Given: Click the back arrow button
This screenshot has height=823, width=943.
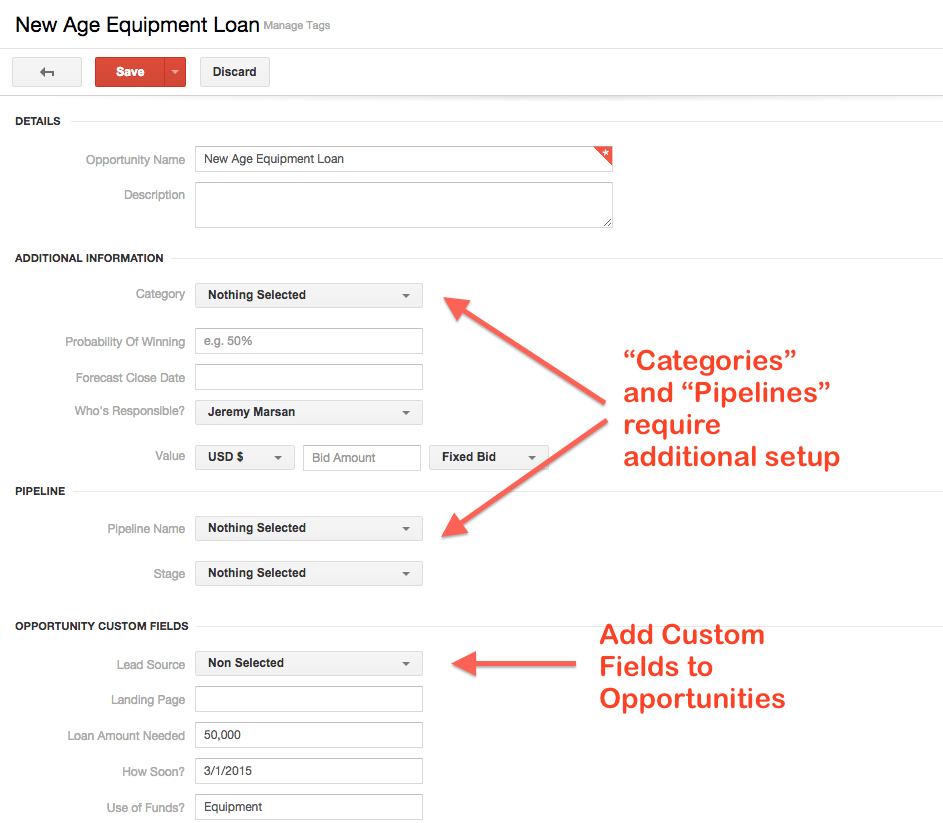Looking at the screenshot, I should pos(47,72).
